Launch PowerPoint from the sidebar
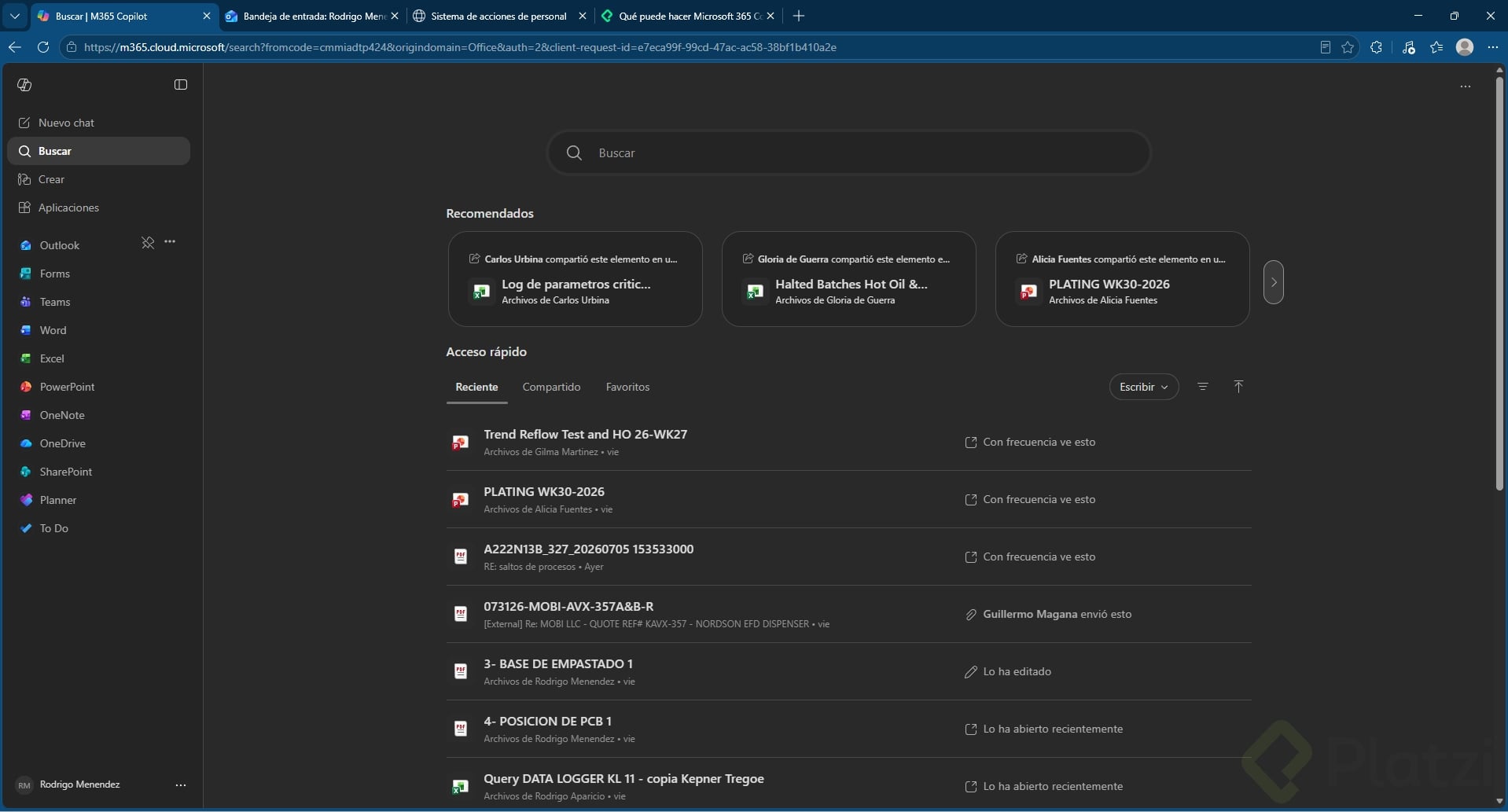1508x812 pixels. click(x=99, y=387)
